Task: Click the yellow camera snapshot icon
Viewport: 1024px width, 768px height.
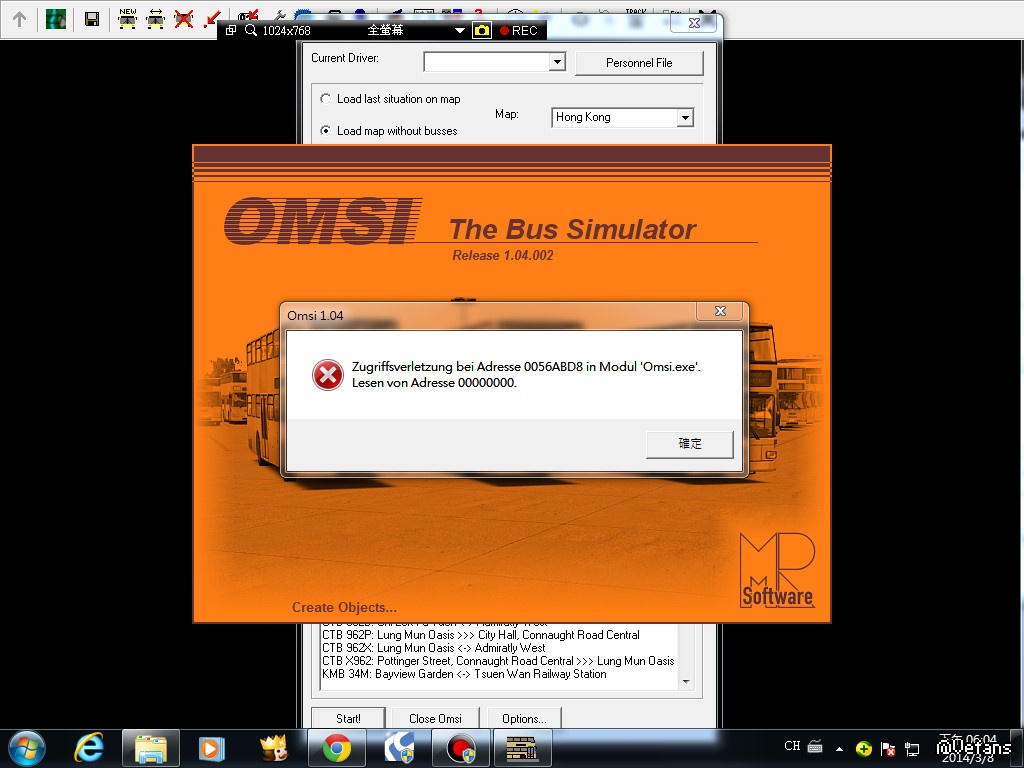Action: click(482, 30)
